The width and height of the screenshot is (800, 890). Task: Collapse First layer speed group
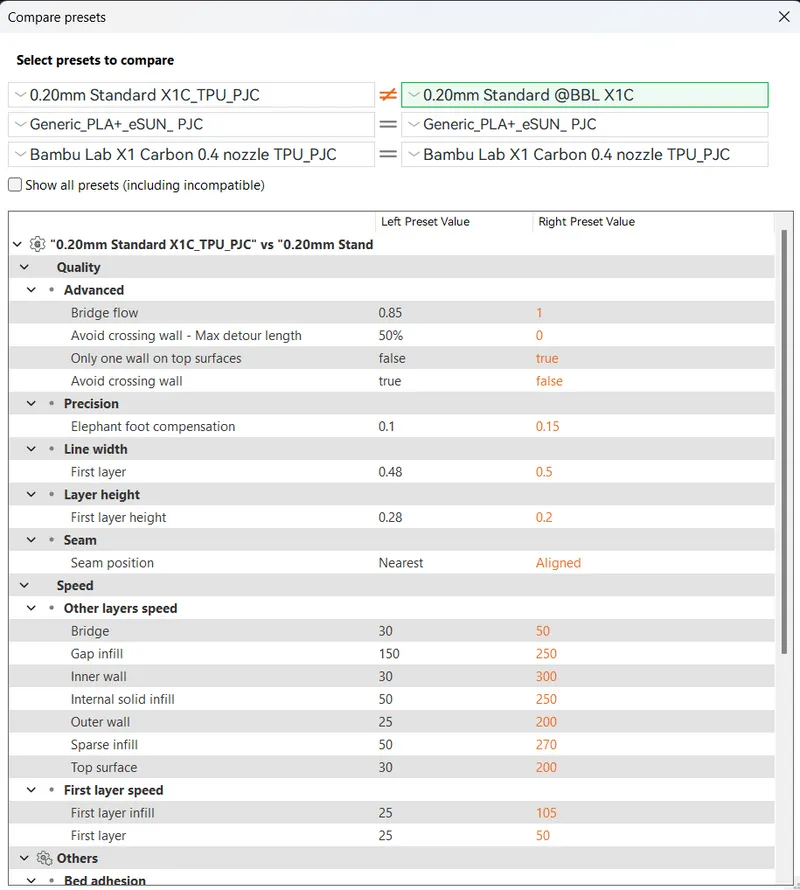(31, 790)
